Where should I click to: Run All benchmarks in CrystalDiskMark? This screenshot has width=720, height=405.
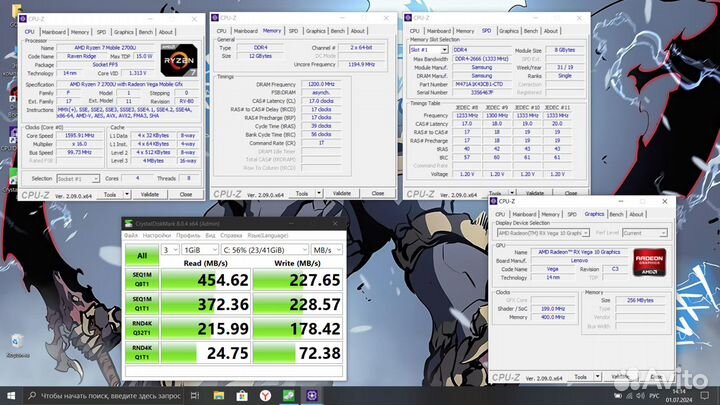click(x=142, y=255)
